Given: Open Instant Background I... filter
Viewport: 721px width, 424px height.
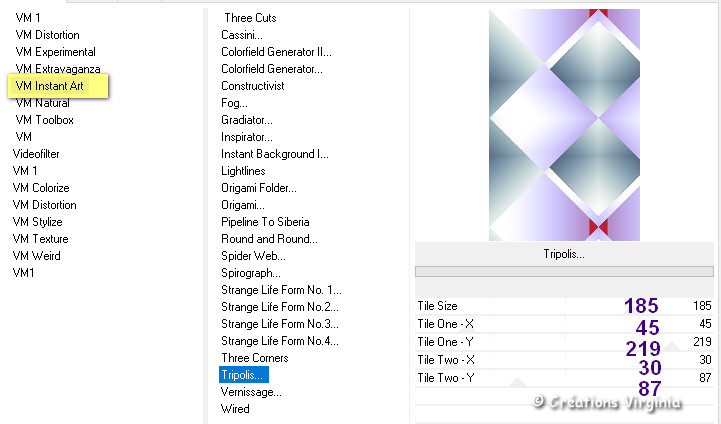Looking at the screenshot, I should (275, 154).
